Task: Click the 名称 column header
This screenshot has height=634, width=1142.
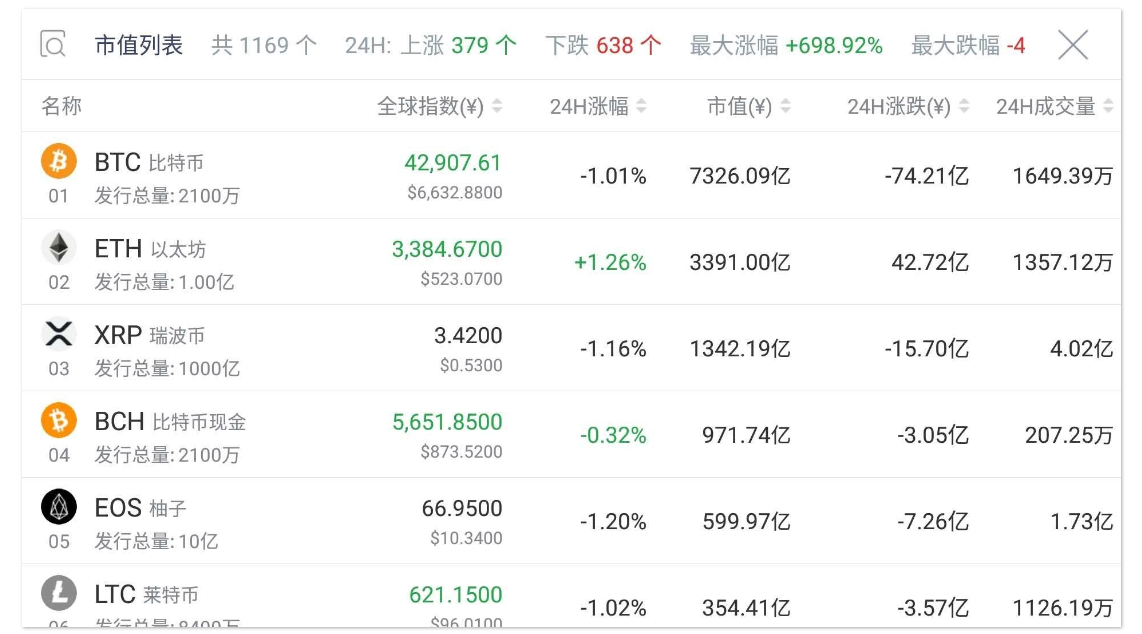Action: [61, 106]
